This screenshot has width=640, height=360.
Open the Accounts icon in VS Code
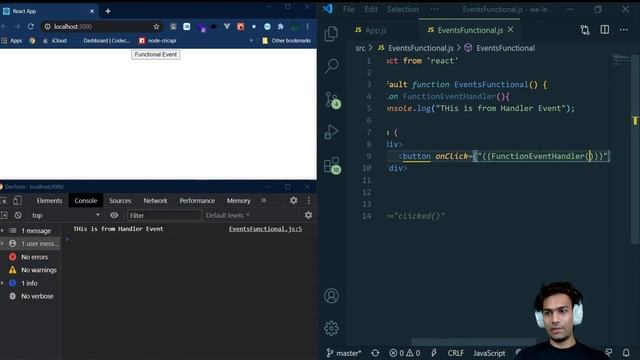[331, 296]
